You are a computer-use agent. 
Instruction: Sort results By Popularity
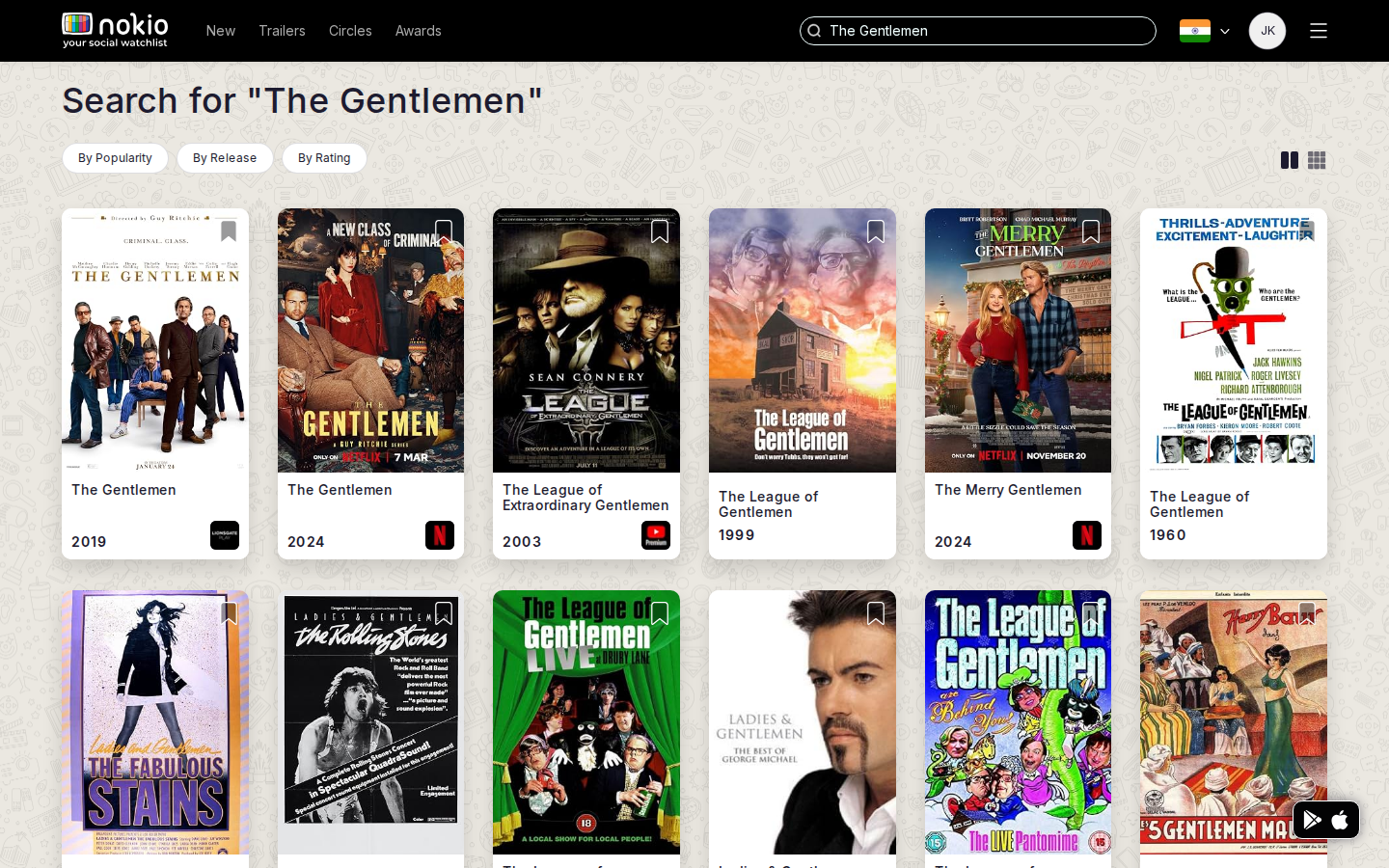(x=115, y=158)
